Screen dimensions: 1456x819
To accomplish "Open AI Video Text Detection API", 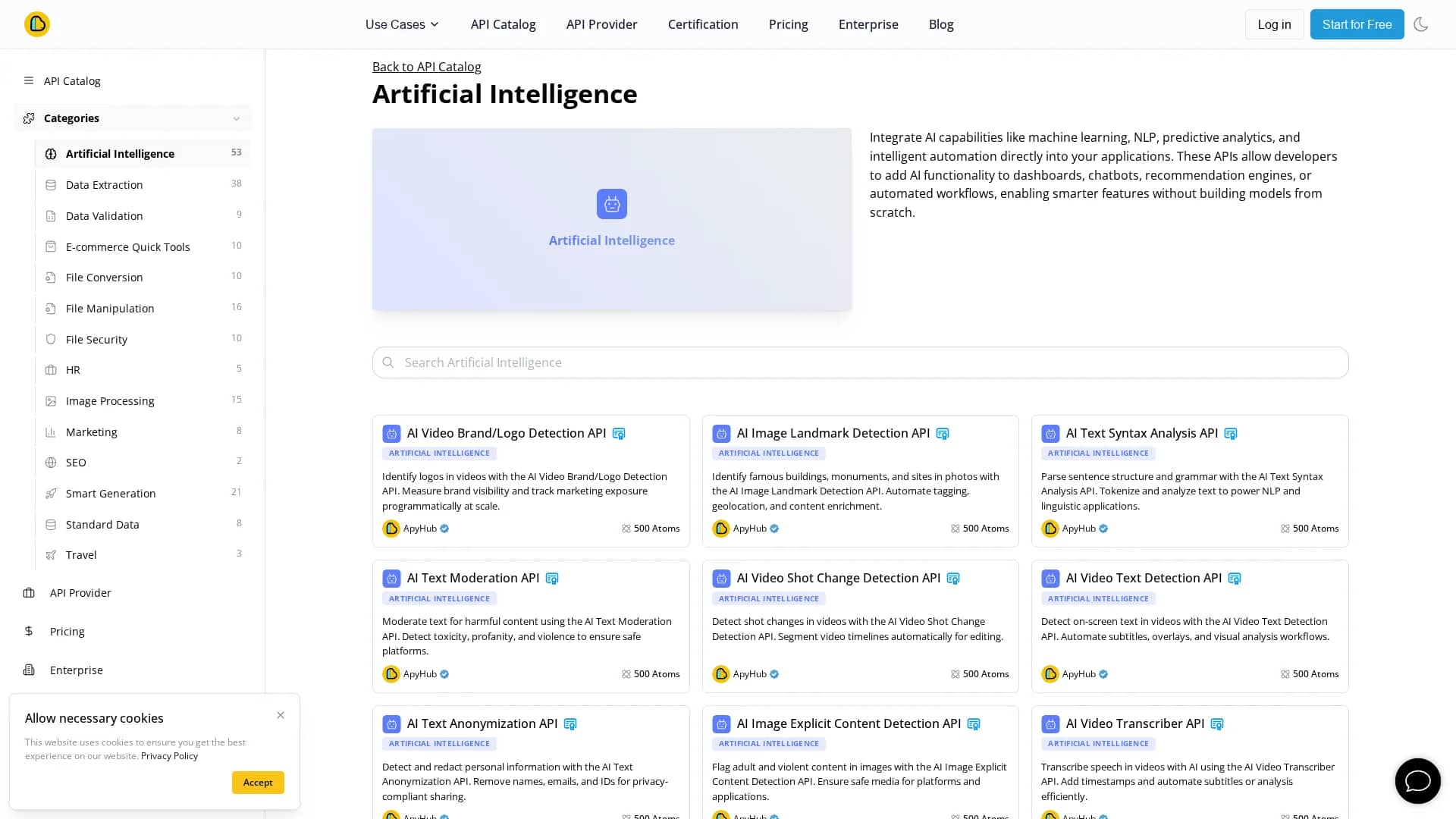I will [1144, 578].
